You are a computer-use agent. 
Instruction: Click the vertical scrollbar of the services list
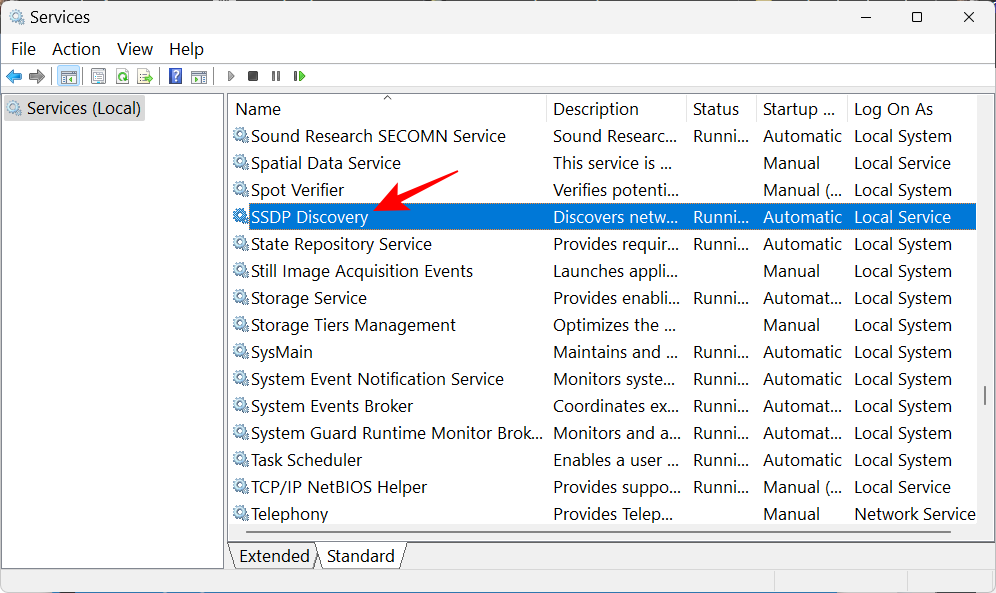(986, 300)
